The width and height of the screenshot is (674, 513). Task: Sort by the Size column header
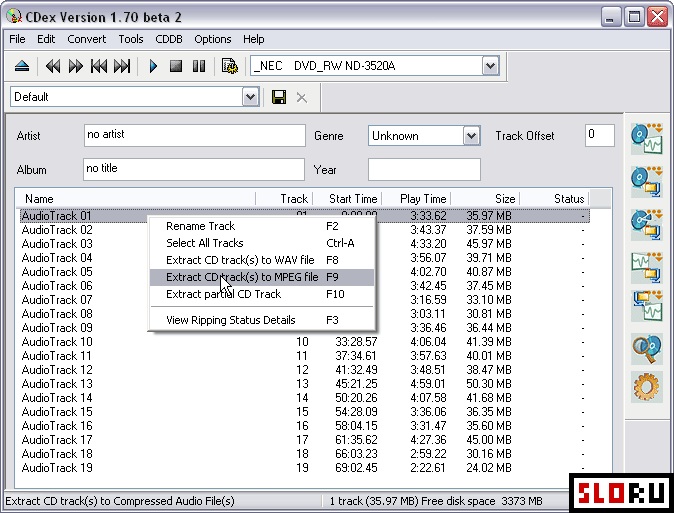coord(485,199)
